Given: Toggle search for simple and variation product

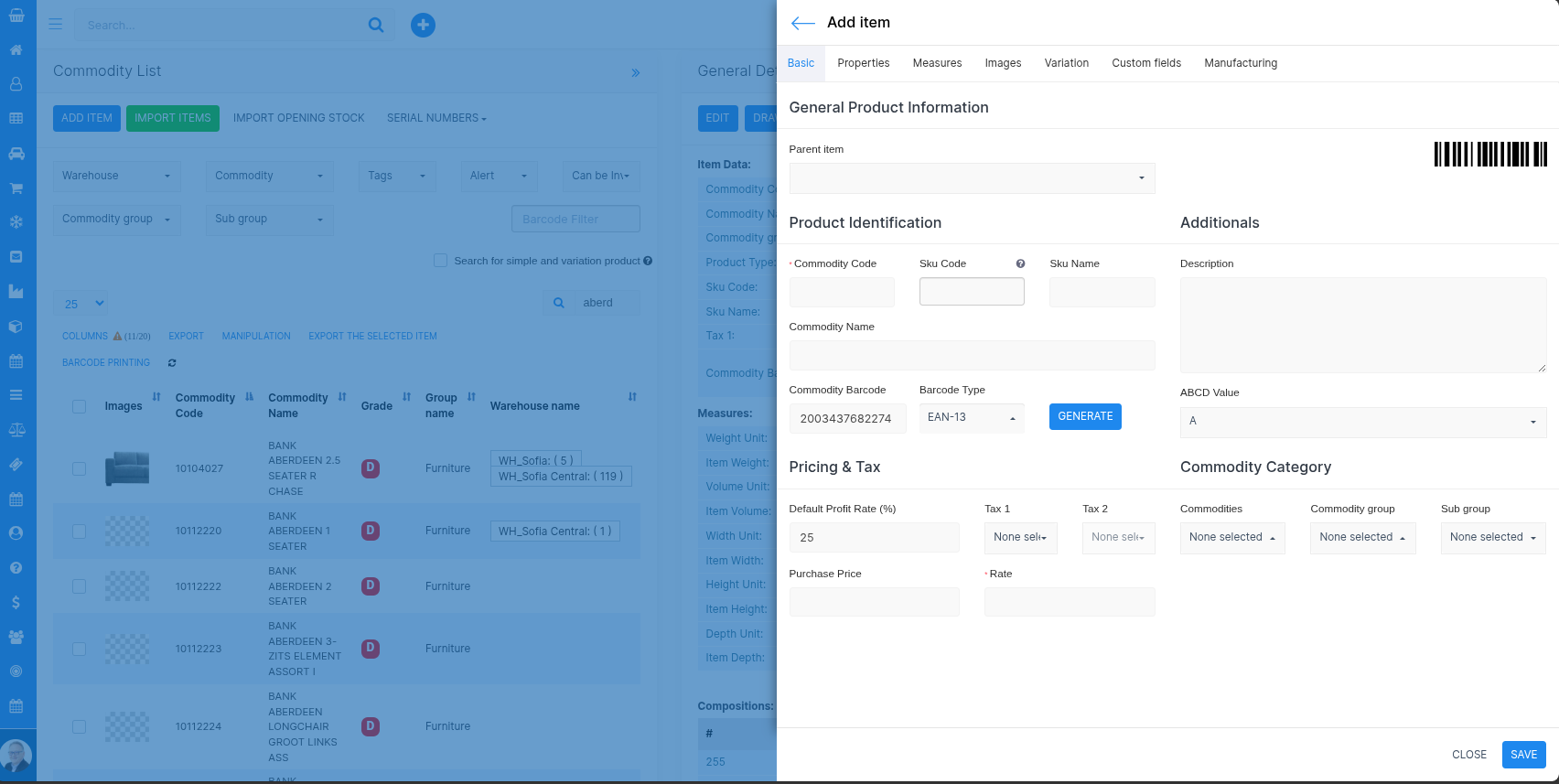Looking at the screenshot, I should point(440,261).
